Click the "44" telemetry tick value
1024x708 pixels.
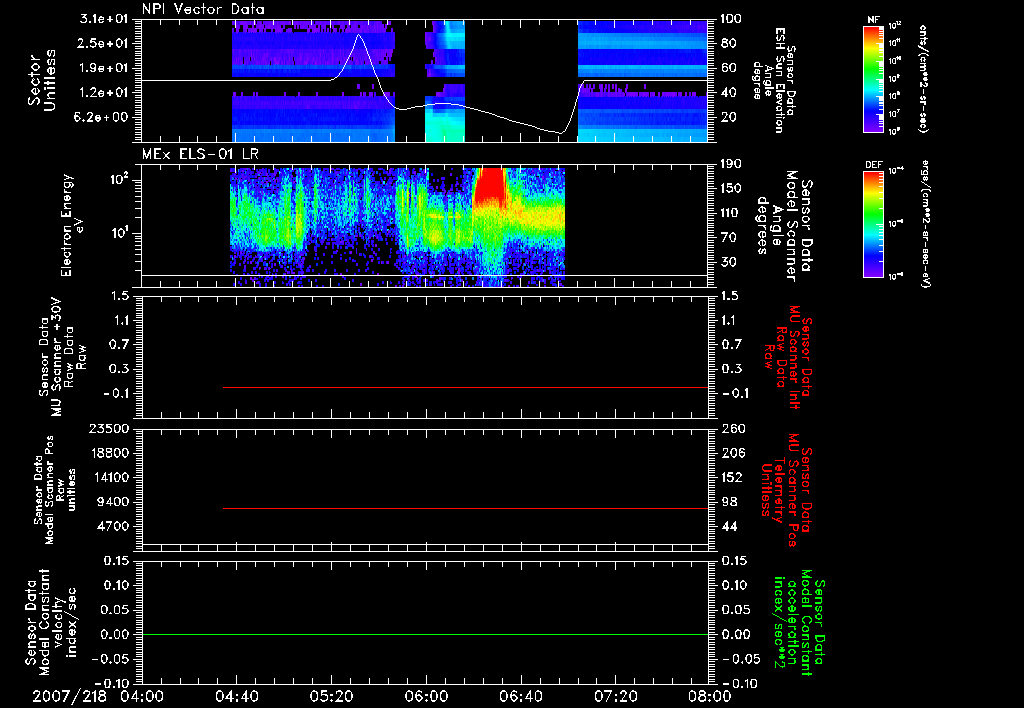729,526
